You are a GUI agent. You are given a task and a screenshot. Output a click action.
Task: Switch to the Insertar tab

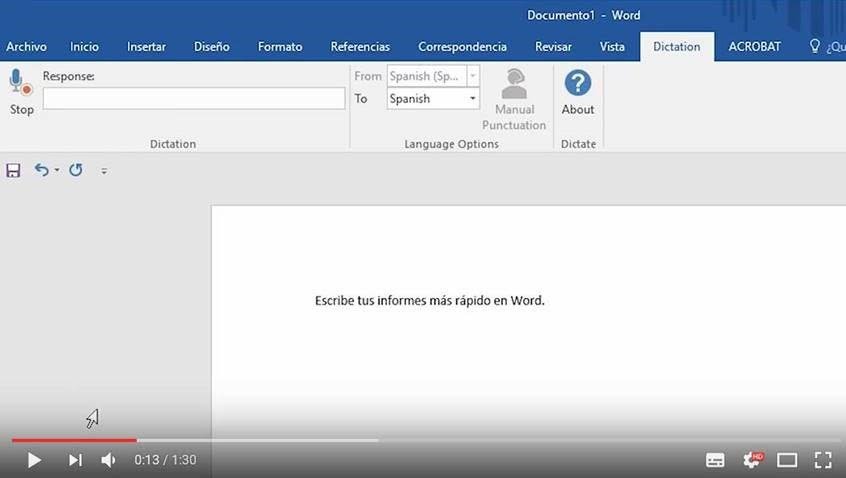tap(146, 47)
